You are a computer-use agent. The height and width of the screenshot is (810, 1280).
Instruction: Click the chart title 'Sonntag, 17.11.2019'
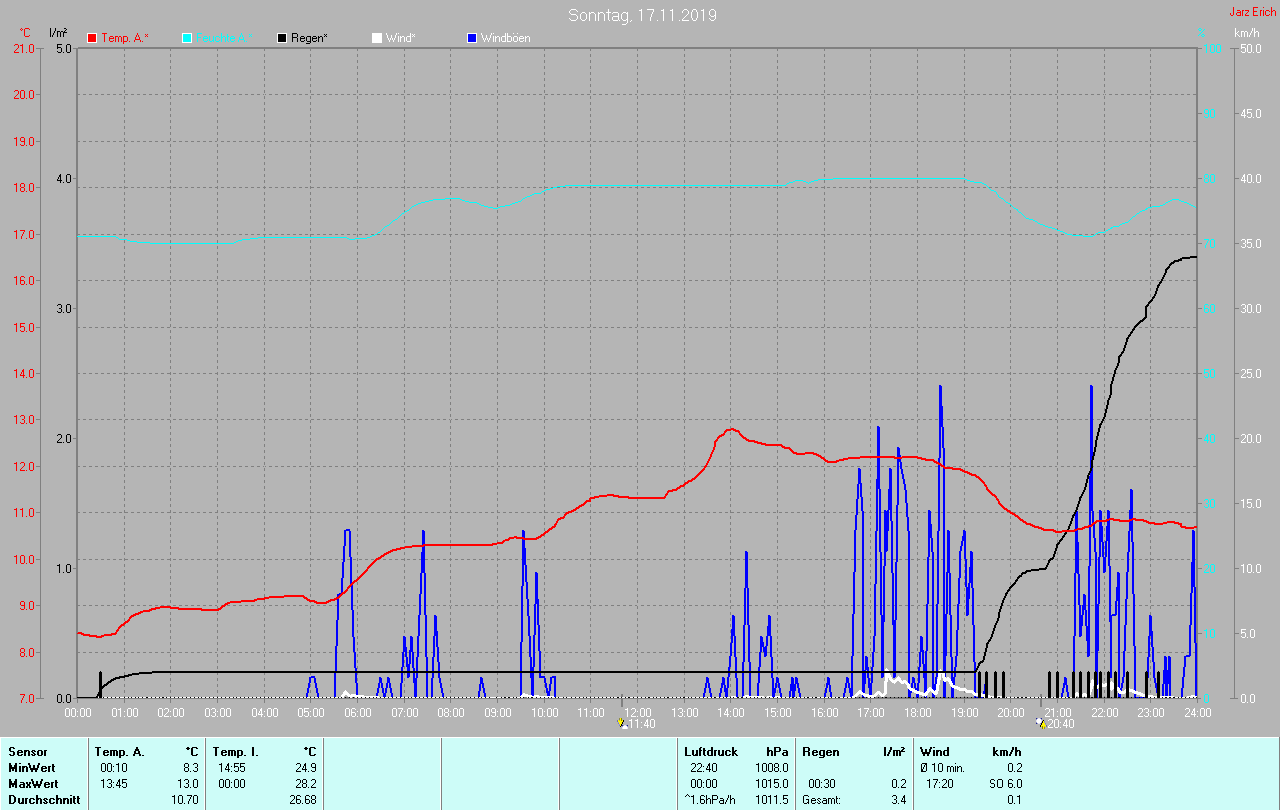coord(642,15)
